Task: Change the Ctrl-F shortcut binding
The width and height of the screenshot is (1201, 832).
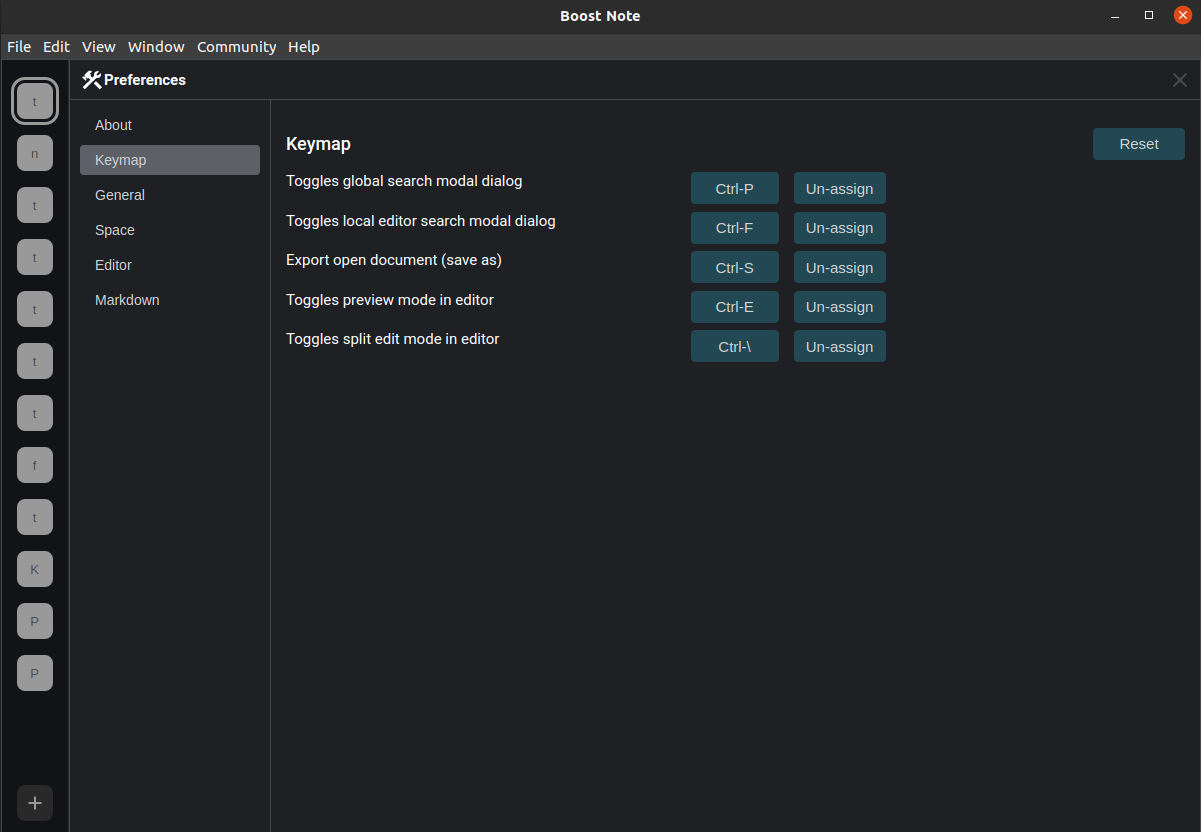Action: (x=735, y=228)
